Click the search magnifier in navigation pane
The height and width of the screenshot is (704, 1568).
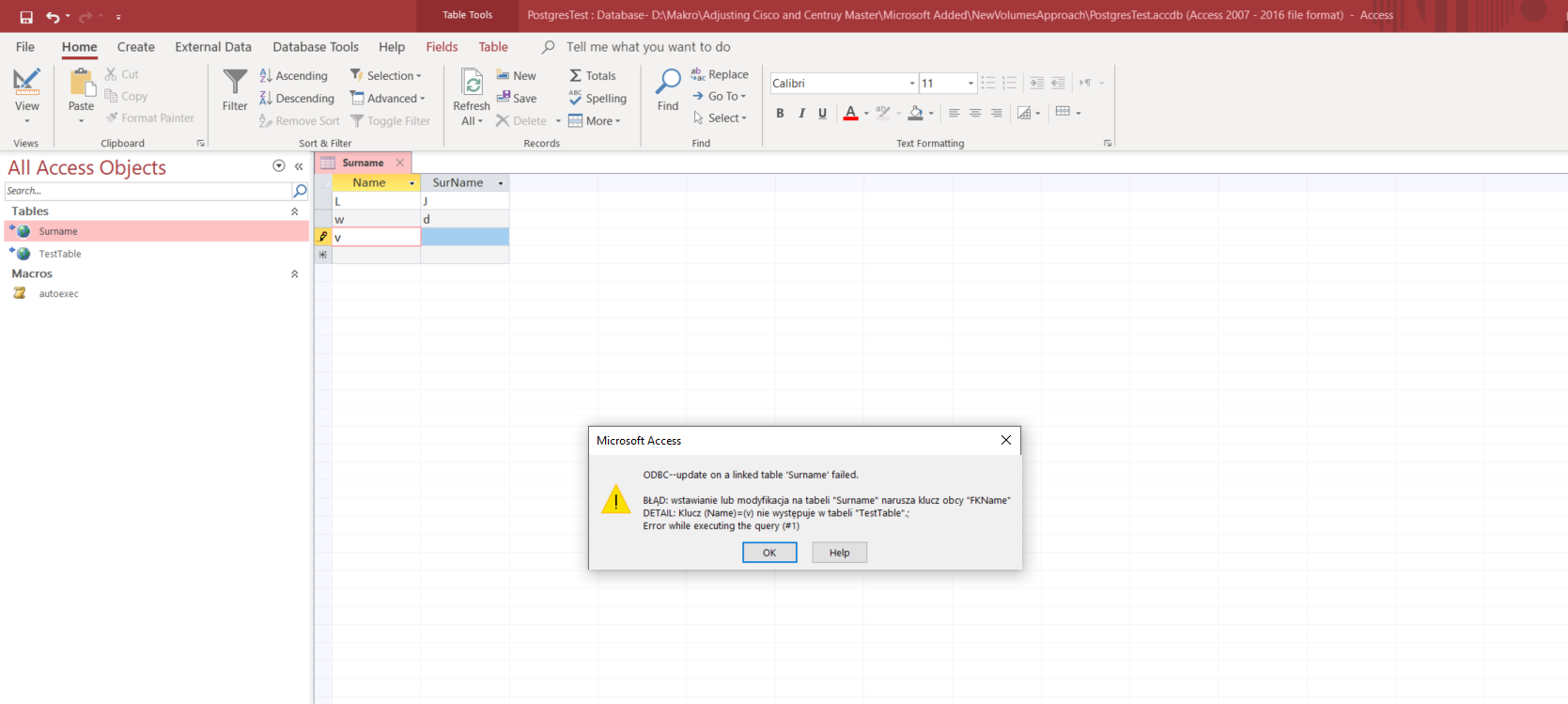click(x=300, y=191)
